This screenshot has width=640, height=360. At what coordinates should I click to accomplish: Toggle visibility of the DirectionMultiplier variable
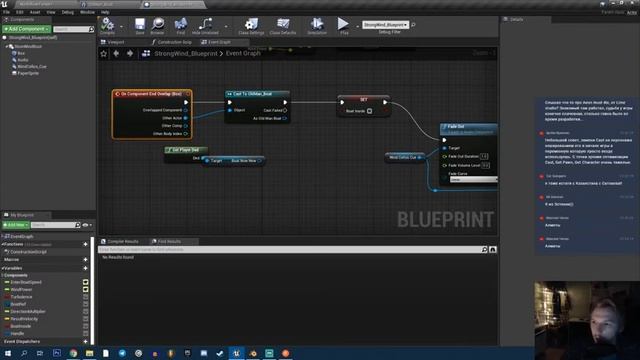click(86, 311)
